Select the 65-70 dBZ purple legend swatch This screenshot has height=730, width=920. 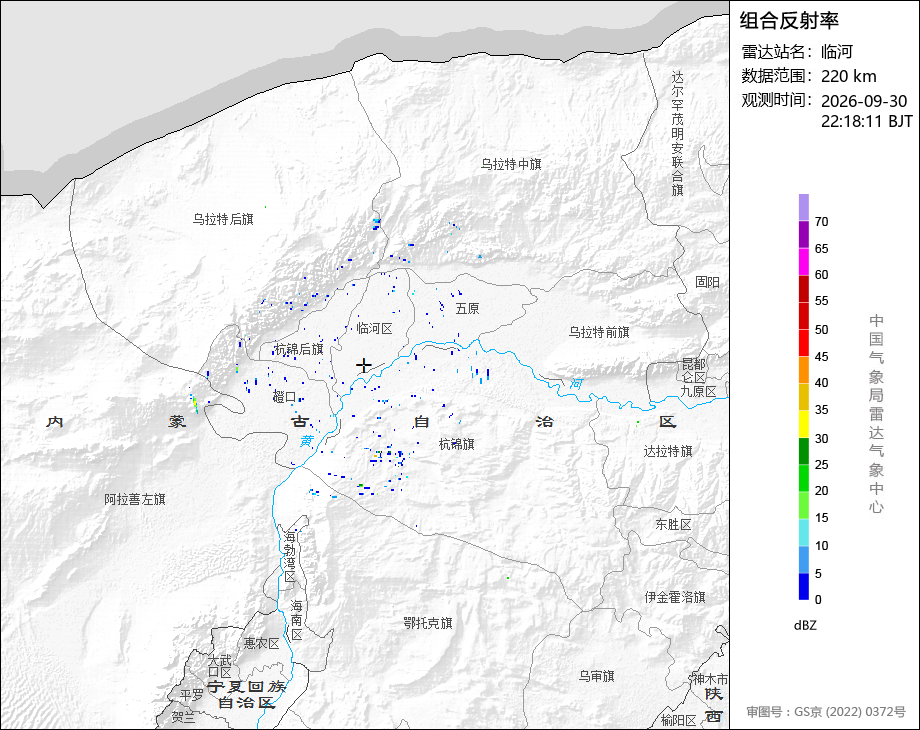(804, 234)
